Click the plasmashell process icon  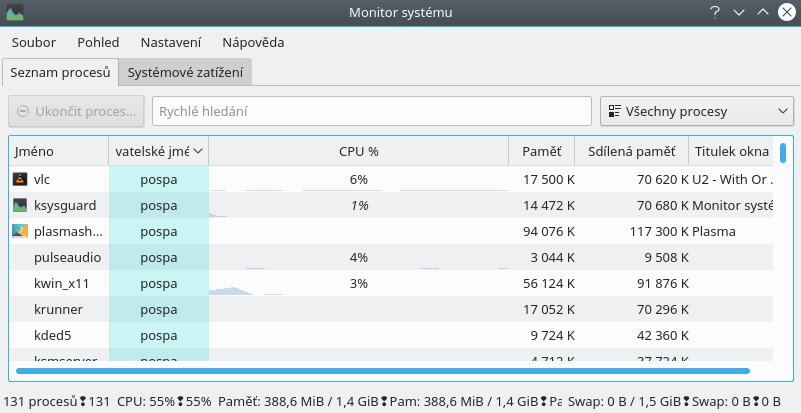21,231
